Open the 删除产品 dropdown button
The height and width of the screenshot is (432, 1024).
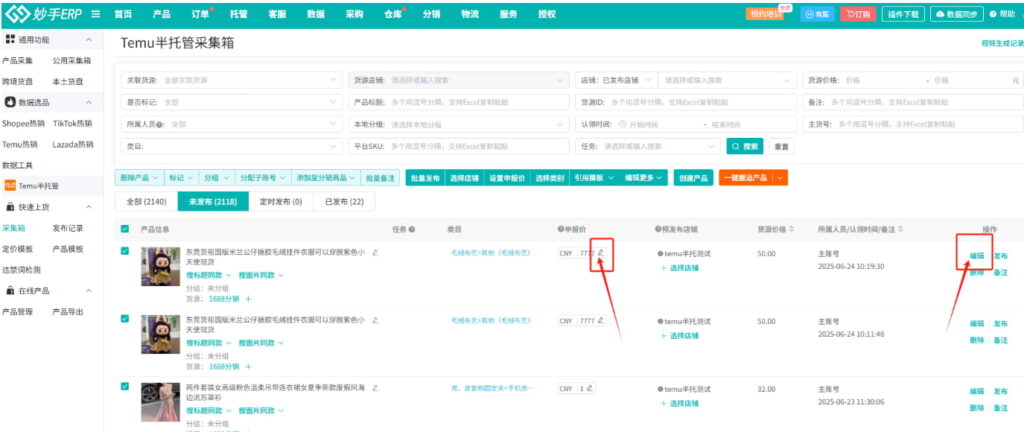click(x=138, y=177)
